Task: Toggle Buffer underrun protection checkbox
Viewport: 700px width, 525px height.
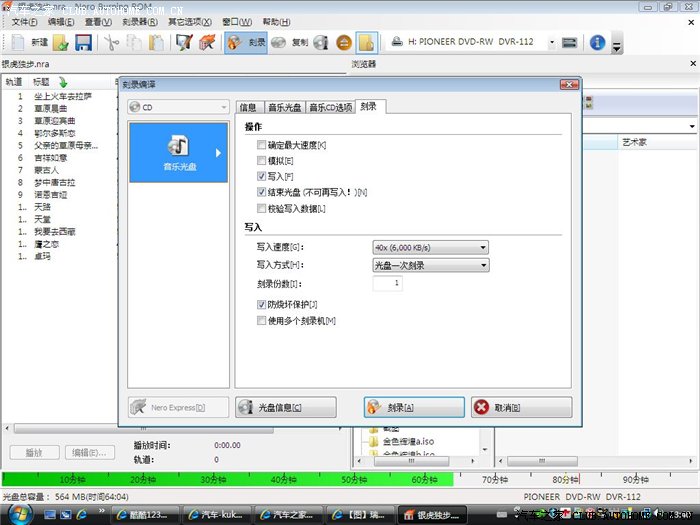Action: click(x=262, y=304)
